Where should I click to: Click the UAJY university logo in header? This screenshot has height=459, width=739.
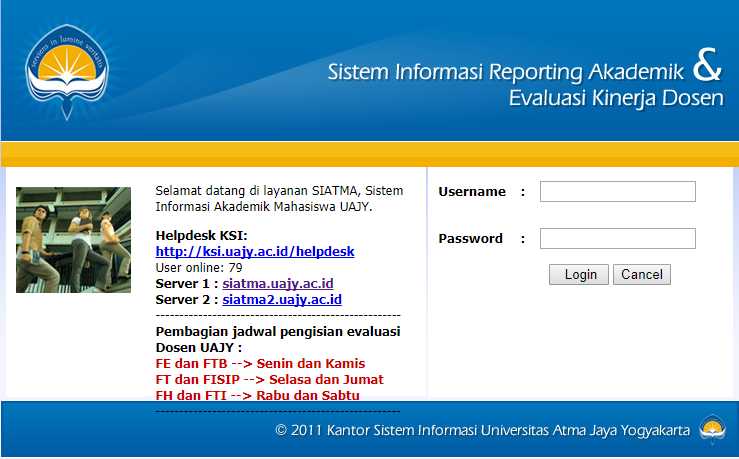point(65,71)
